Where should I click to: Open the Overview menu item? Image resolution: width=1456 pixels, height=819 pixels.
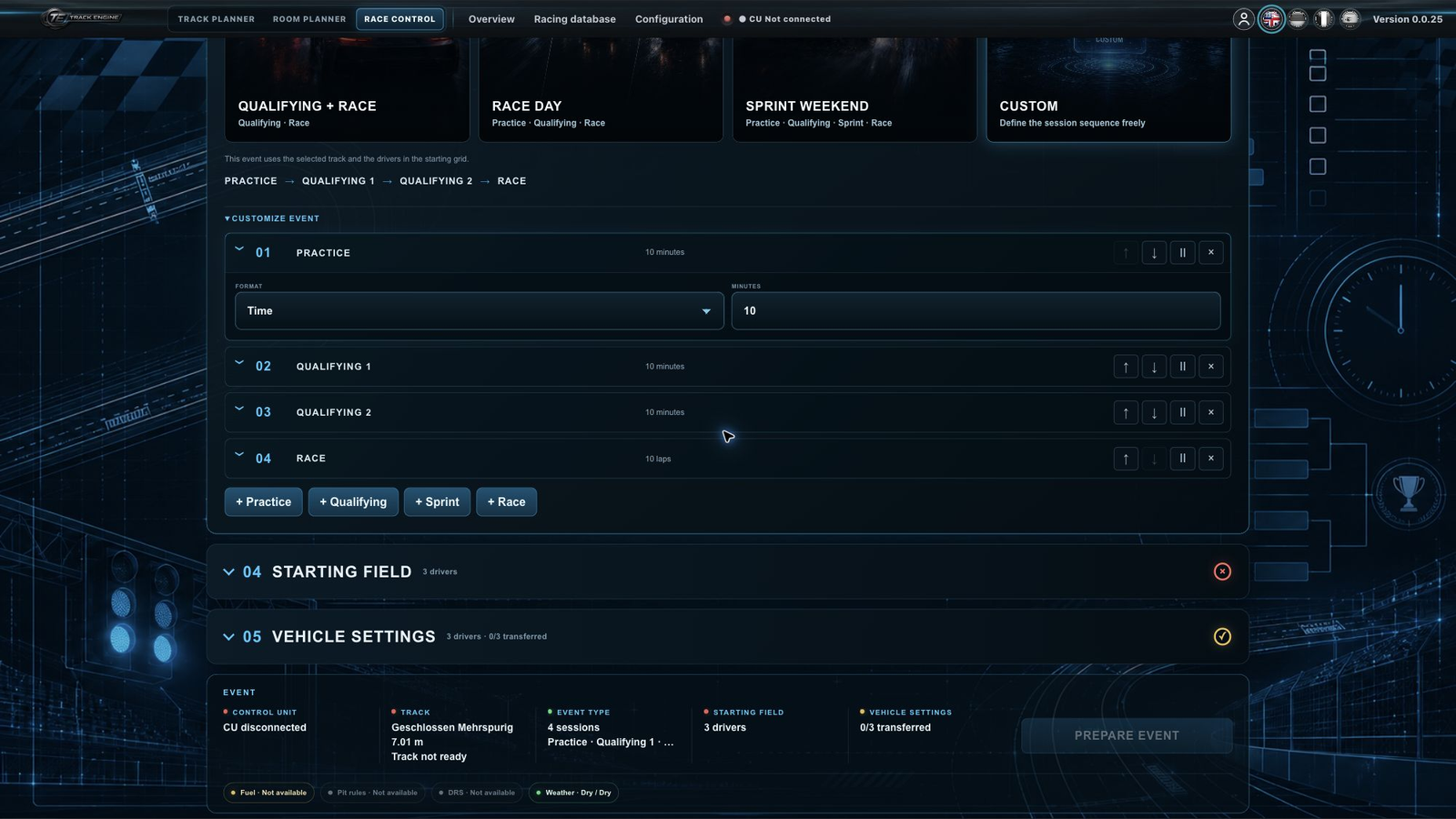point(491,19)
